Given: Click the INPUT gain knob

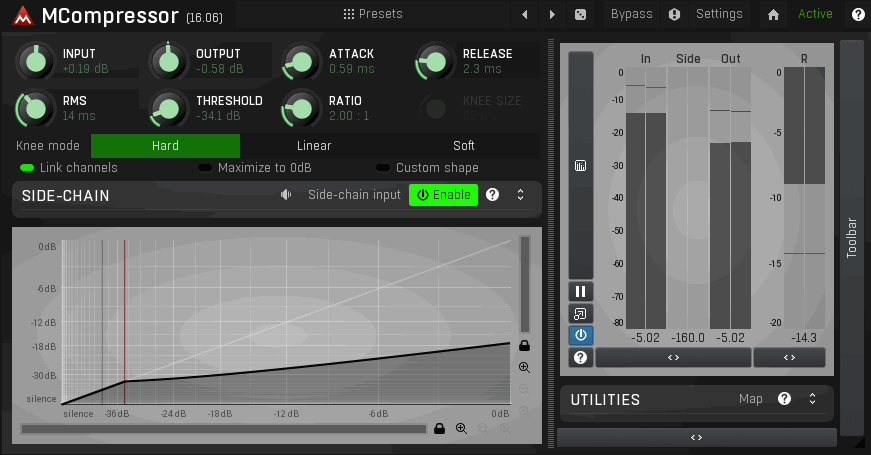Looking at the screenshot, I should (36, 61).
